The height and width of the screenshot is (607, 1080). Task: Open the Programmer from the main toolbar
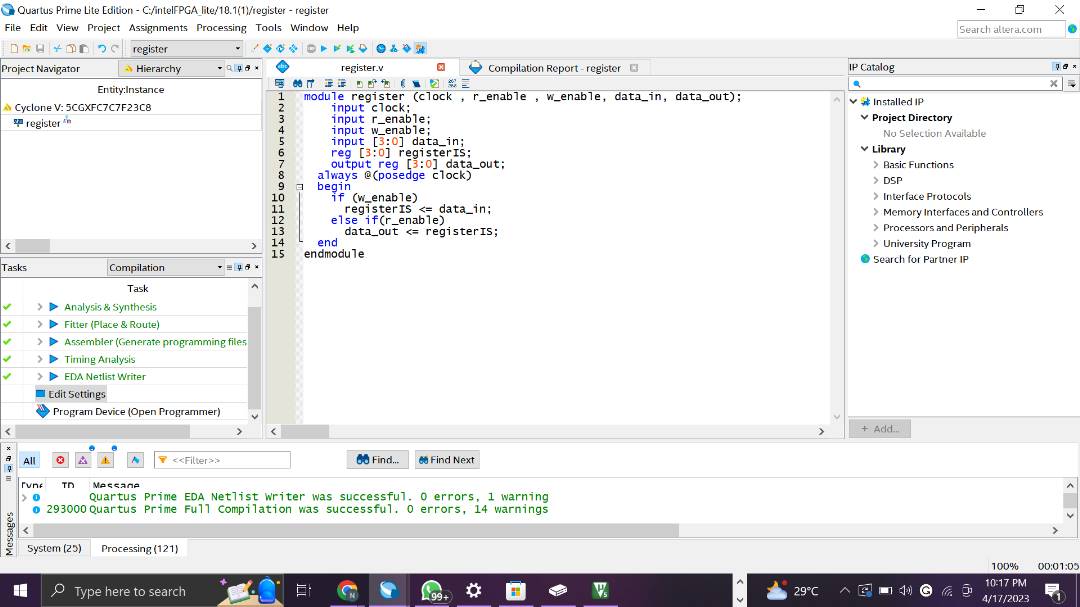click(420, 47)
